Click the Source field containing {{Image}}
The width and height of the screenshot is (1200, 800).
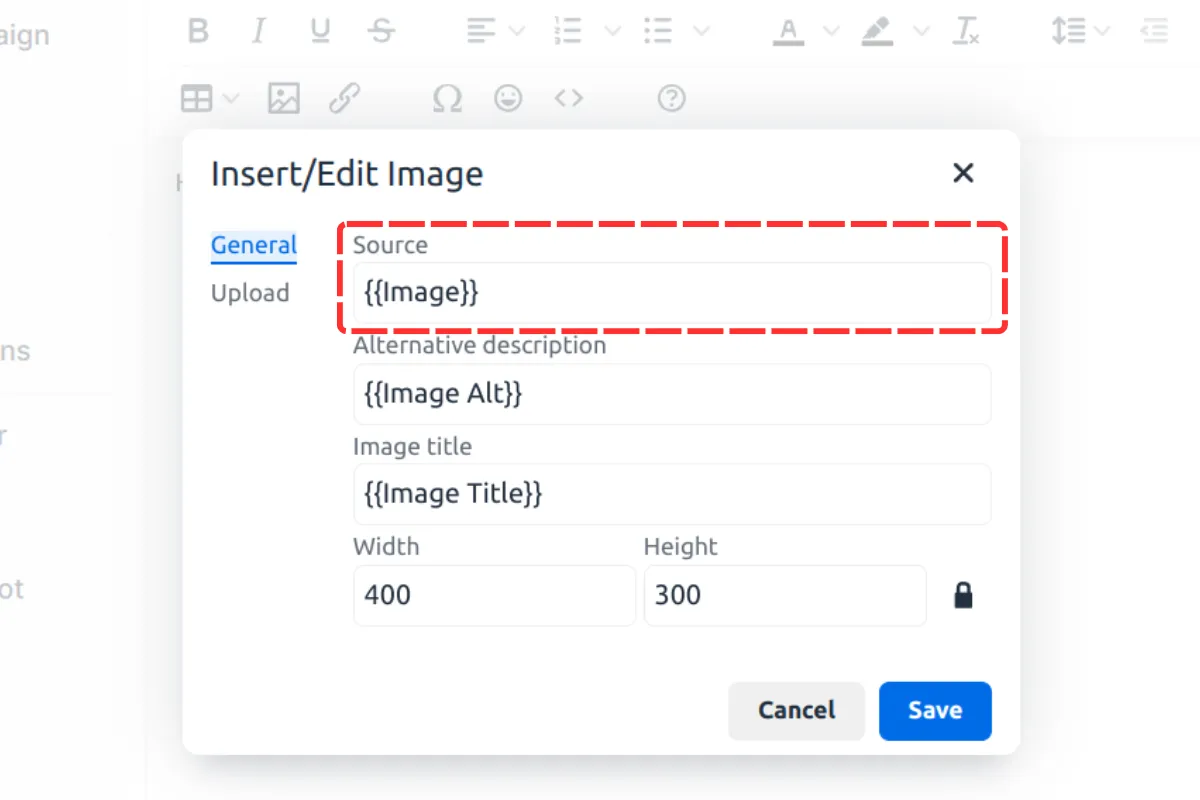click(671, 293)
